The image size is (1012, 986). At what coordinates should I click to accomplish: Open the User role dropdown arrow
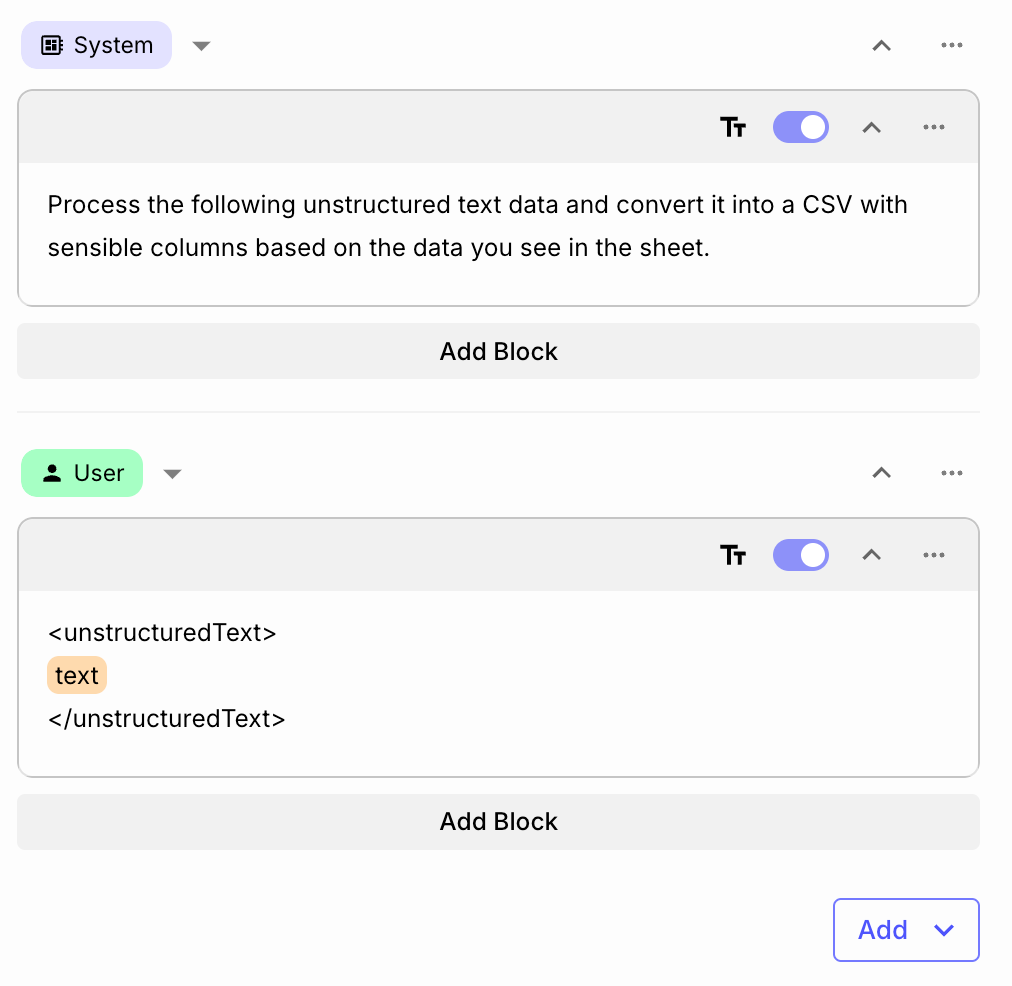pos(172,474)
